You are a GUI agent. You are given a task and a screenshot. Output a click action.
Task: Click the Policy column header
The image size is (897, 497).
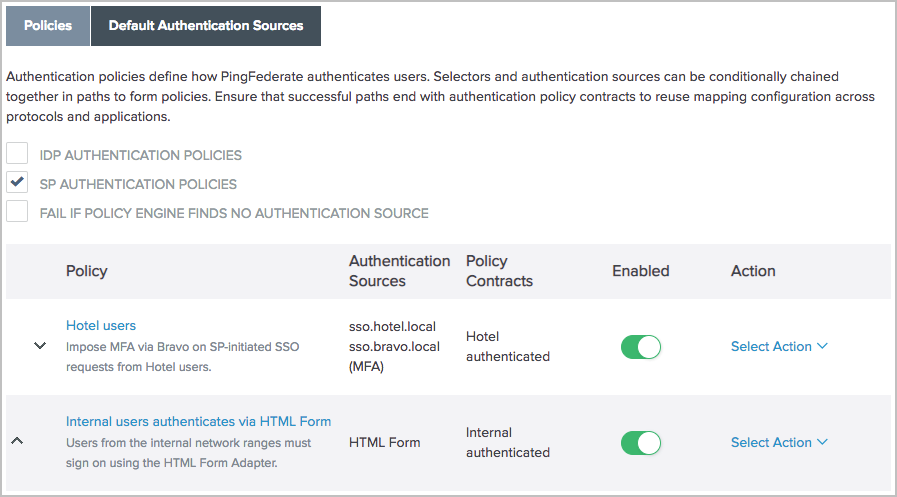pyautogui.click(x=87, y=271)
